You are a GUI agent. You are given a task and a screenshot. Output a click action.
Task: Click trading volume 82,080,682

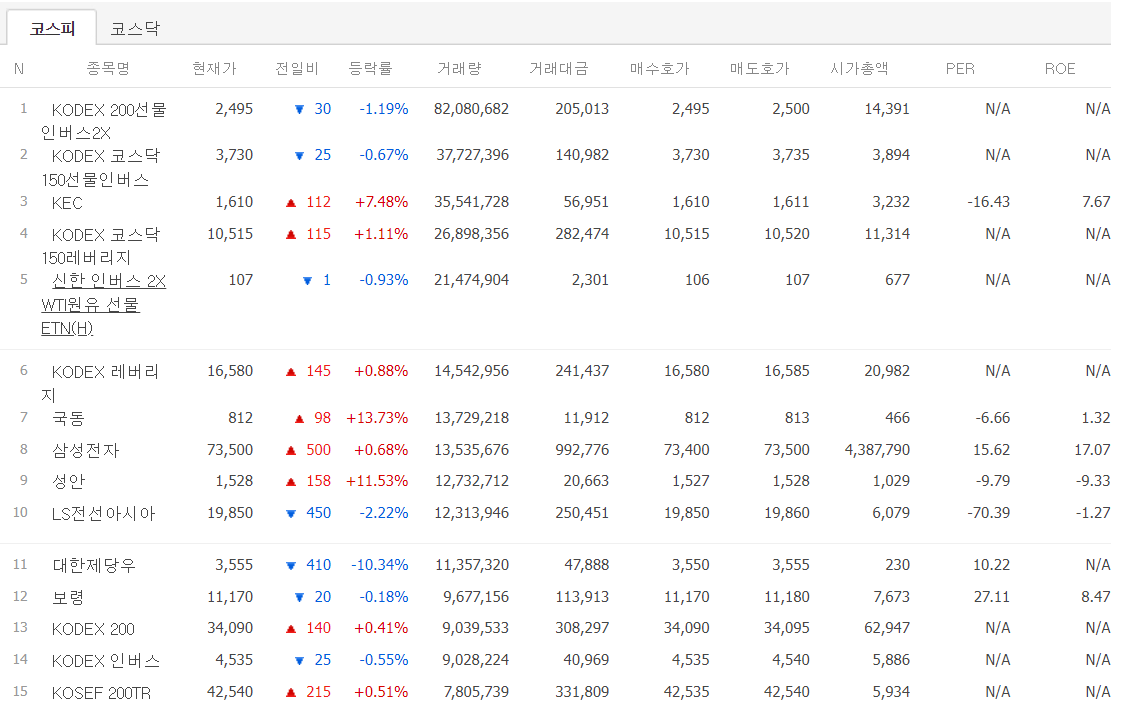(x=471, y=109)
